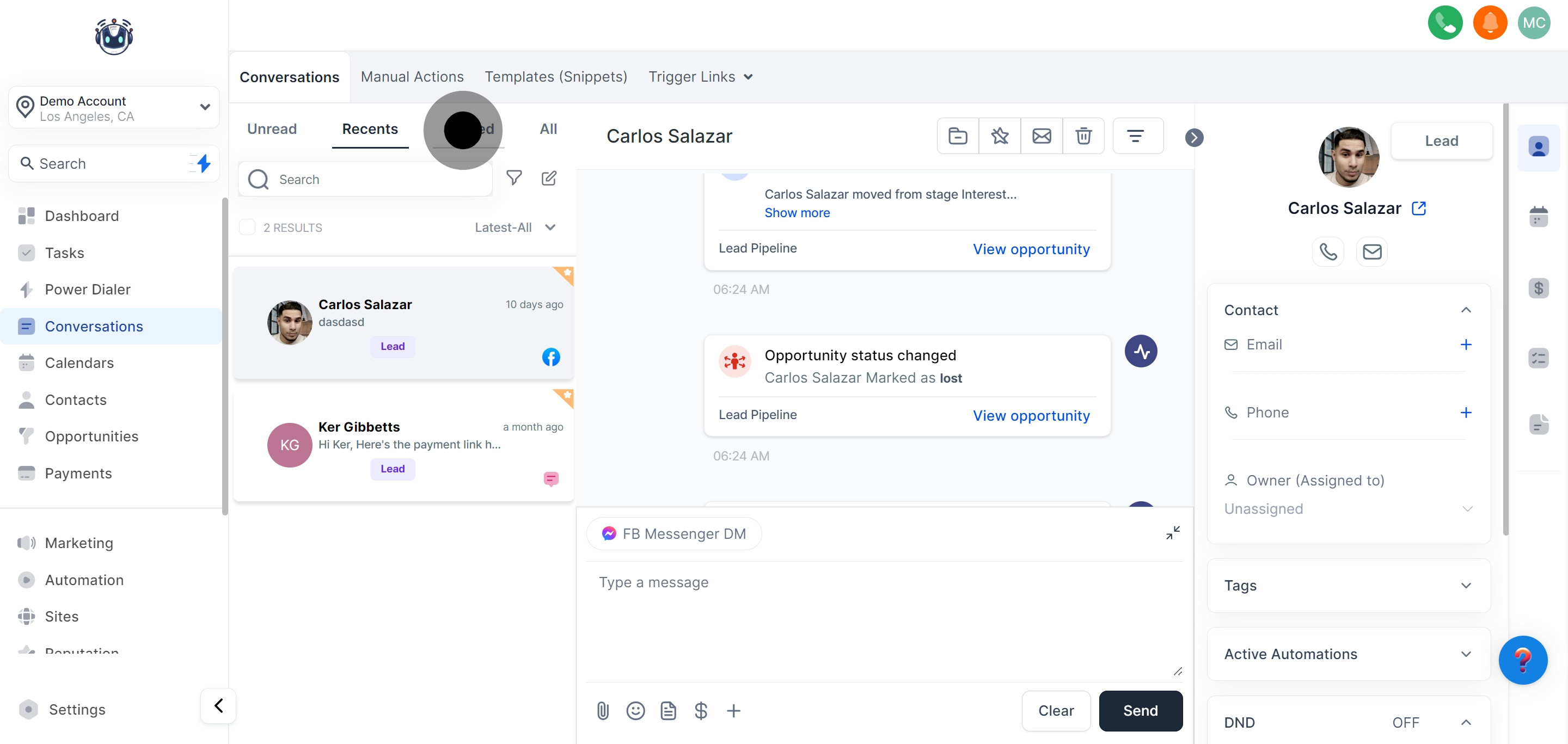This screenshot has height=744, width=1568.
Task: Click the mark as unread envelope icon
Action: (1042, 136)
